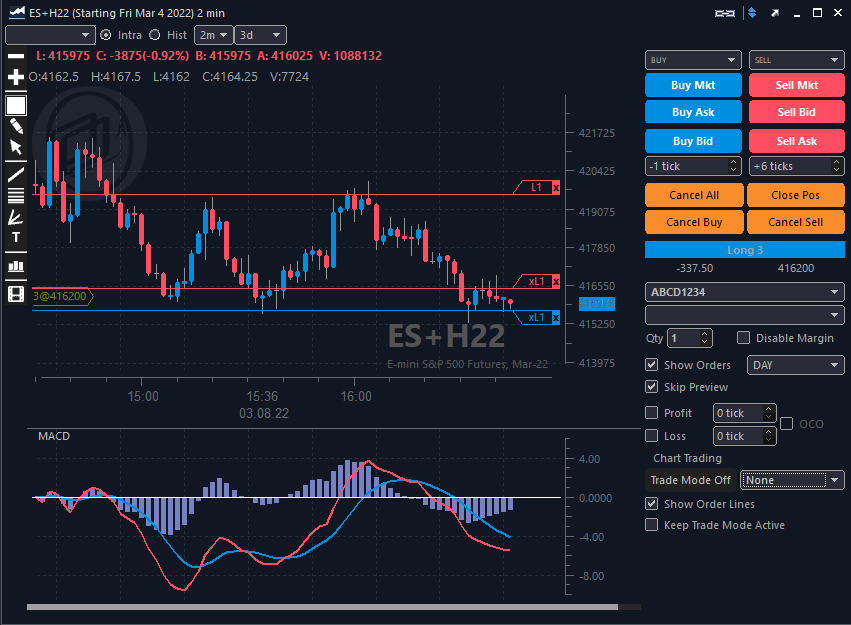Select the arrow pointer tool
This screenshot has height=625, width=851.
(x=16, y=147)
